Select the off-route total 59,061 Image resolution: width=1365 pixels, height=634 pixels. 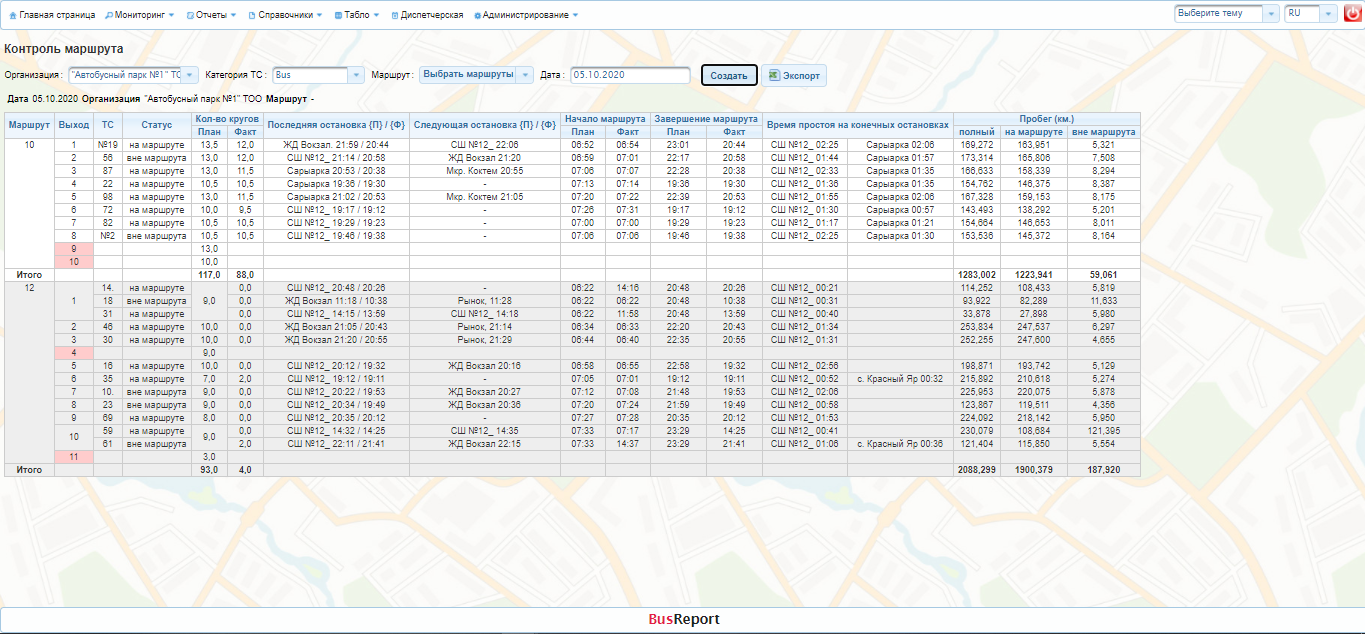1103,274
